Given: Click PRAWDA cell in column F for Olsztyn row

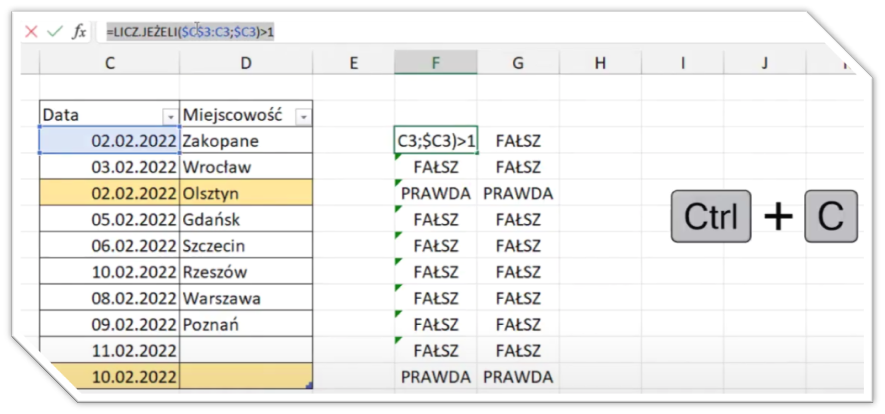Looking at the screenshot, I should click(435, 194).
